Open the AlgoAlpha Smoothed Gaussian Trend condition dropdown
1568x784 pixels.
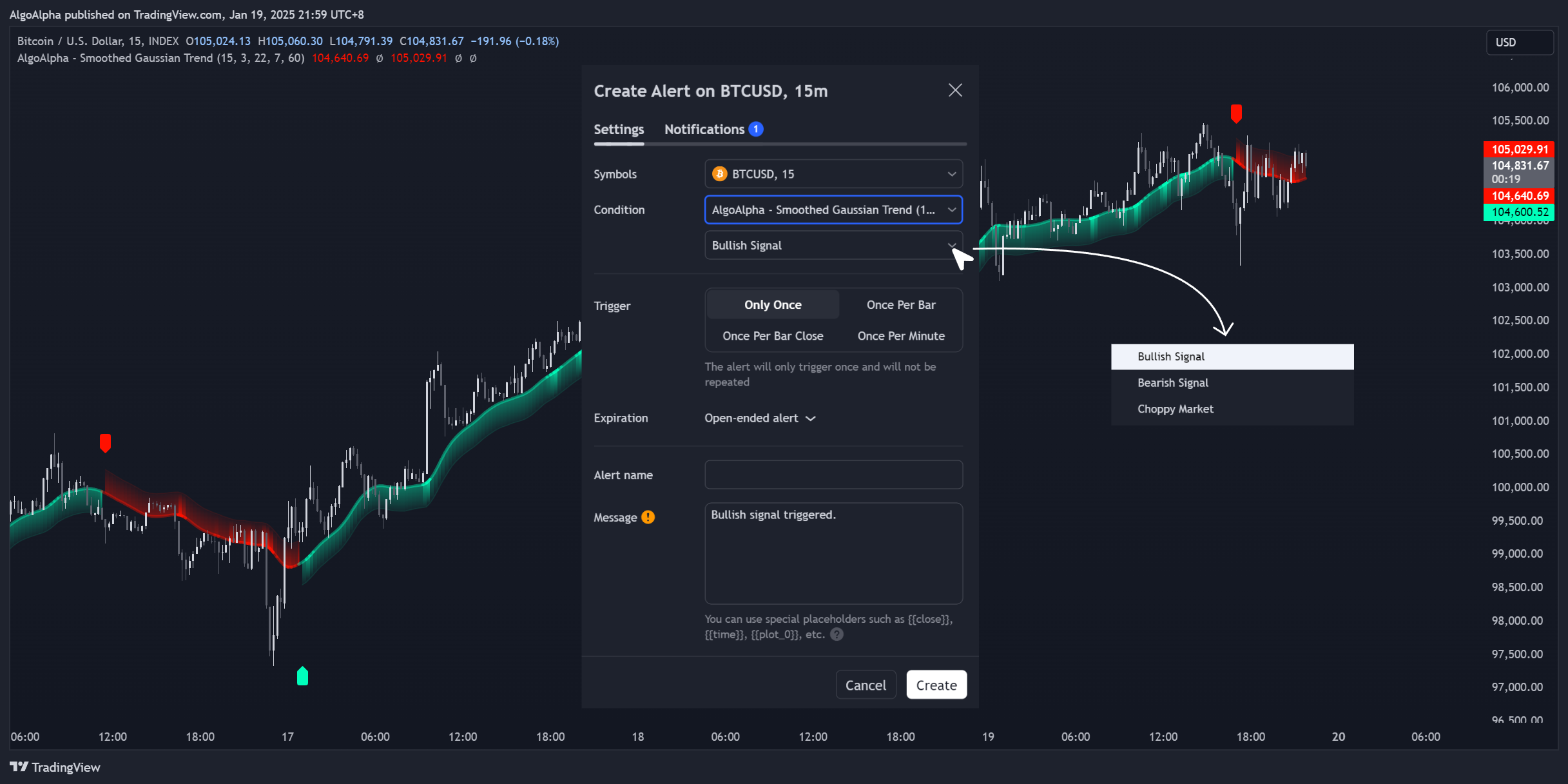833,210
